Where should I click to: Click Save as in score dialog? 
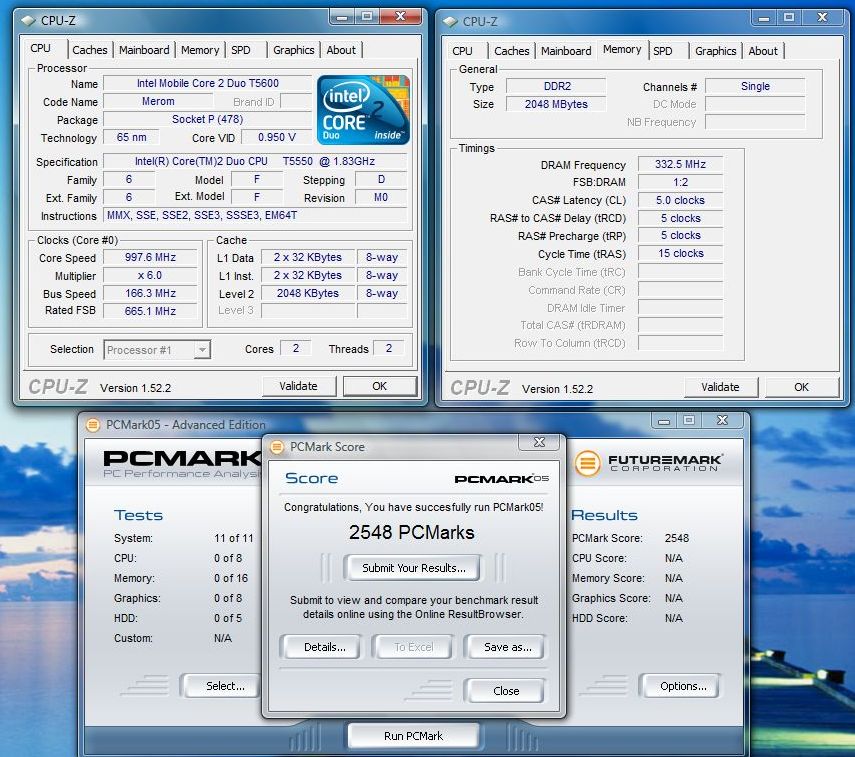coord(507,647)
